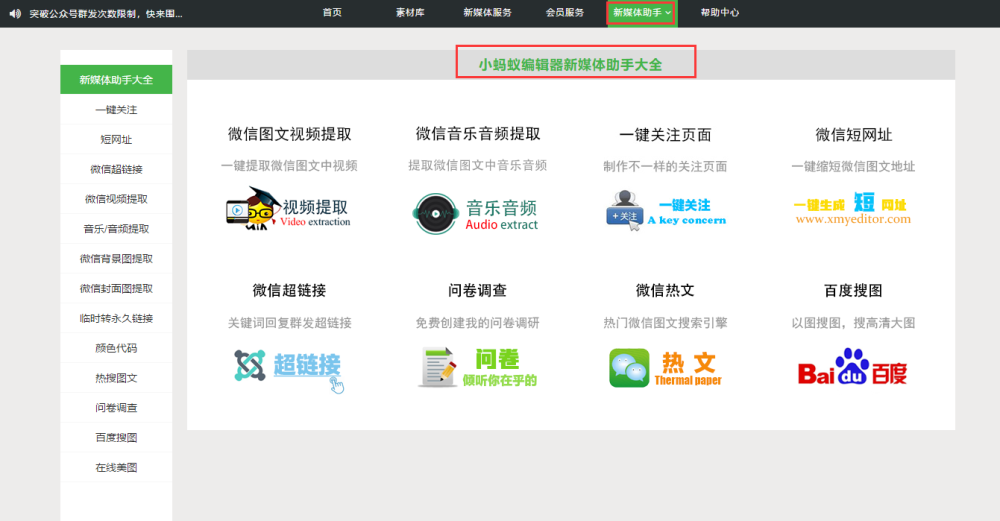This screenshot has width=1000, height=521.
Task: Click the 微信音乐音频提取 card title
Action: (x=478, y=134)
